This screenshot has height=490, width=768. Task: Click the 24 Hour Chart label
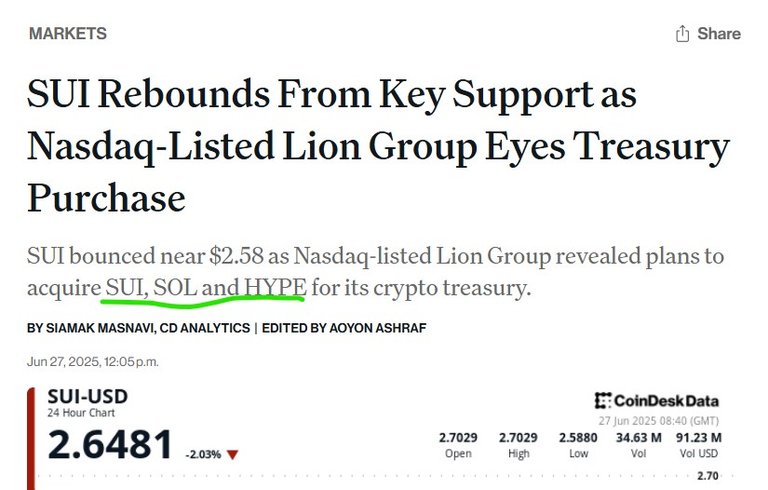pyautogui.click(x=81, y=413)
